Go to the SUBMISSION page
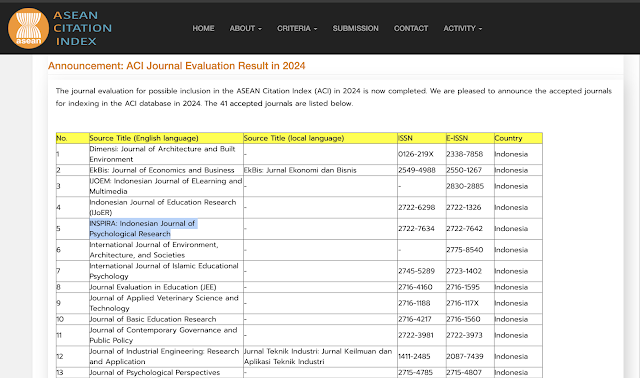Image resolution: width=640 pixels, height=378 pixels. click(x=356, y=28)
